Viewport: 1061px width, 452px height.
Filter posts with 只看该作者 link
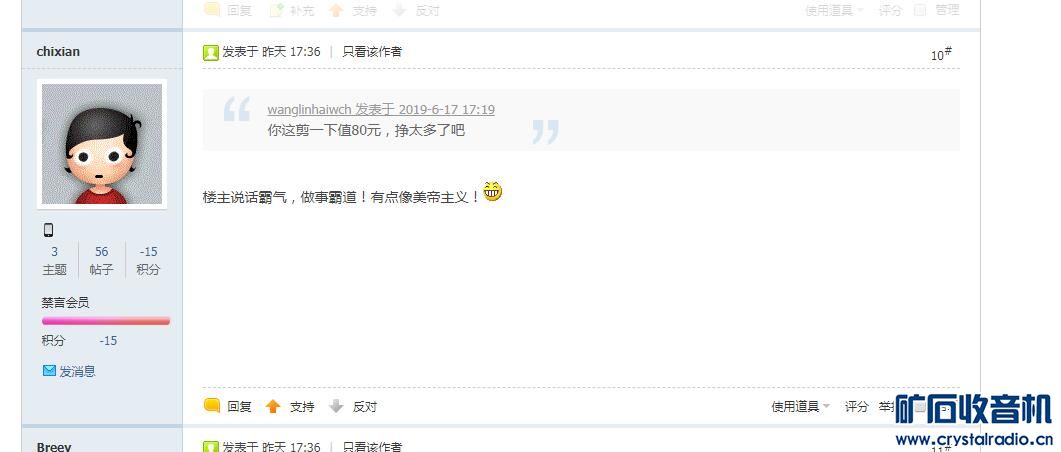372,51
